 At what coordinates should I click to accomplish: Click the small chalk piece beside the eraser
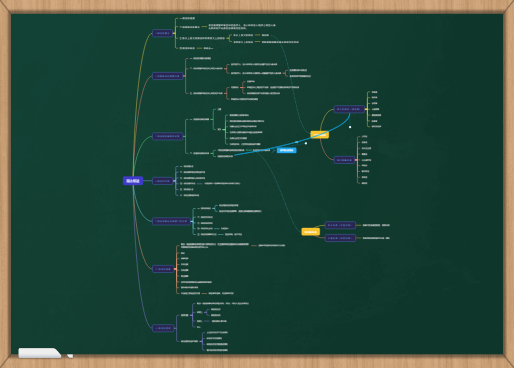(70, 356)
